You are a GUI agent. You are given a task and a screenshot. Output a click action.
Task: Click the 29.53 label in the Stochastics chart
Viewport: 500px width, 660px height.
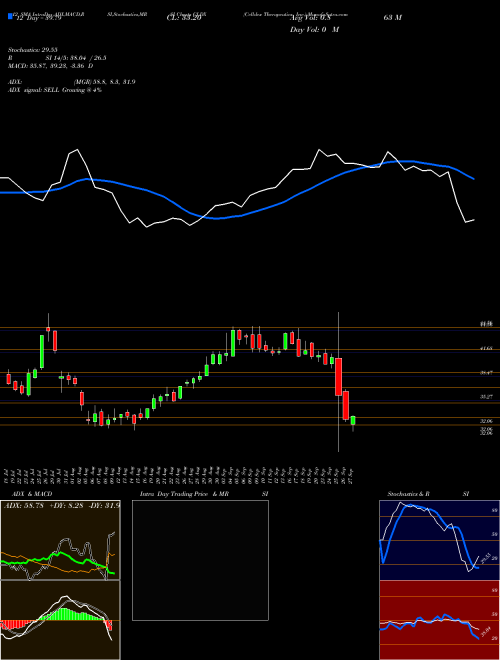pyautogui.click(x=485, y=558)
